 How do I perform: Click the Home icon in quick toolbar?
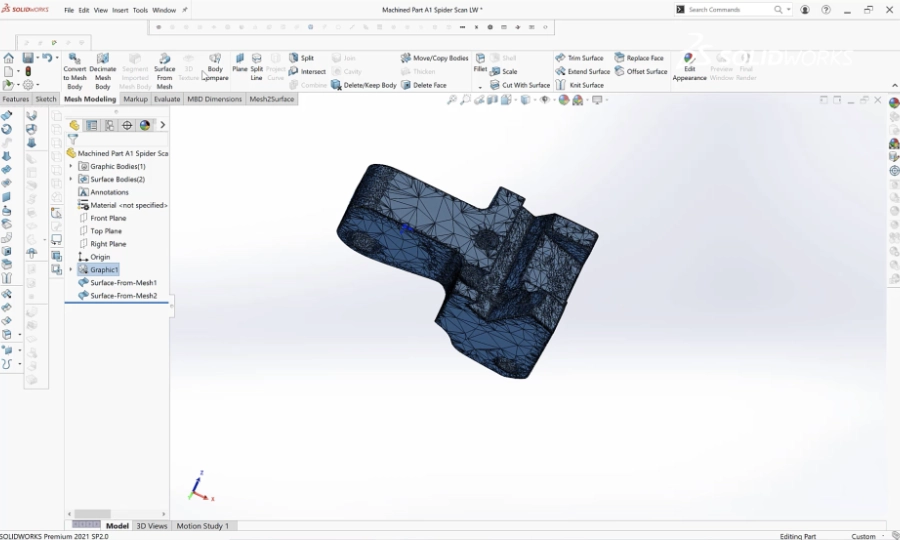tap(8, 58)
